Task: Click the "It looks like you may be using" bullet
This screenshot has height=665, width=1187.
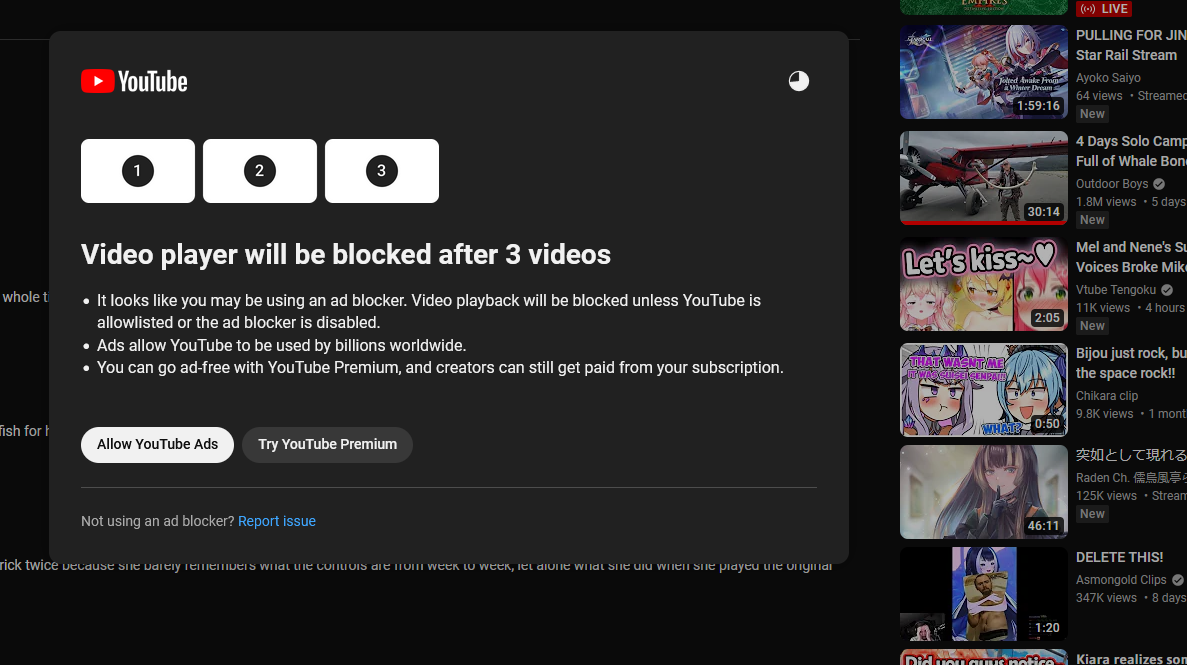Action: click(x=428, y=311)
